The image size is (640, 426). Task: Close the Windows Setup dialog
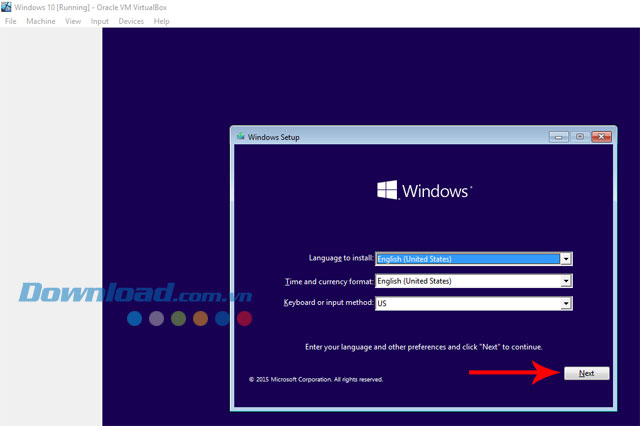(x=601, y=137)
